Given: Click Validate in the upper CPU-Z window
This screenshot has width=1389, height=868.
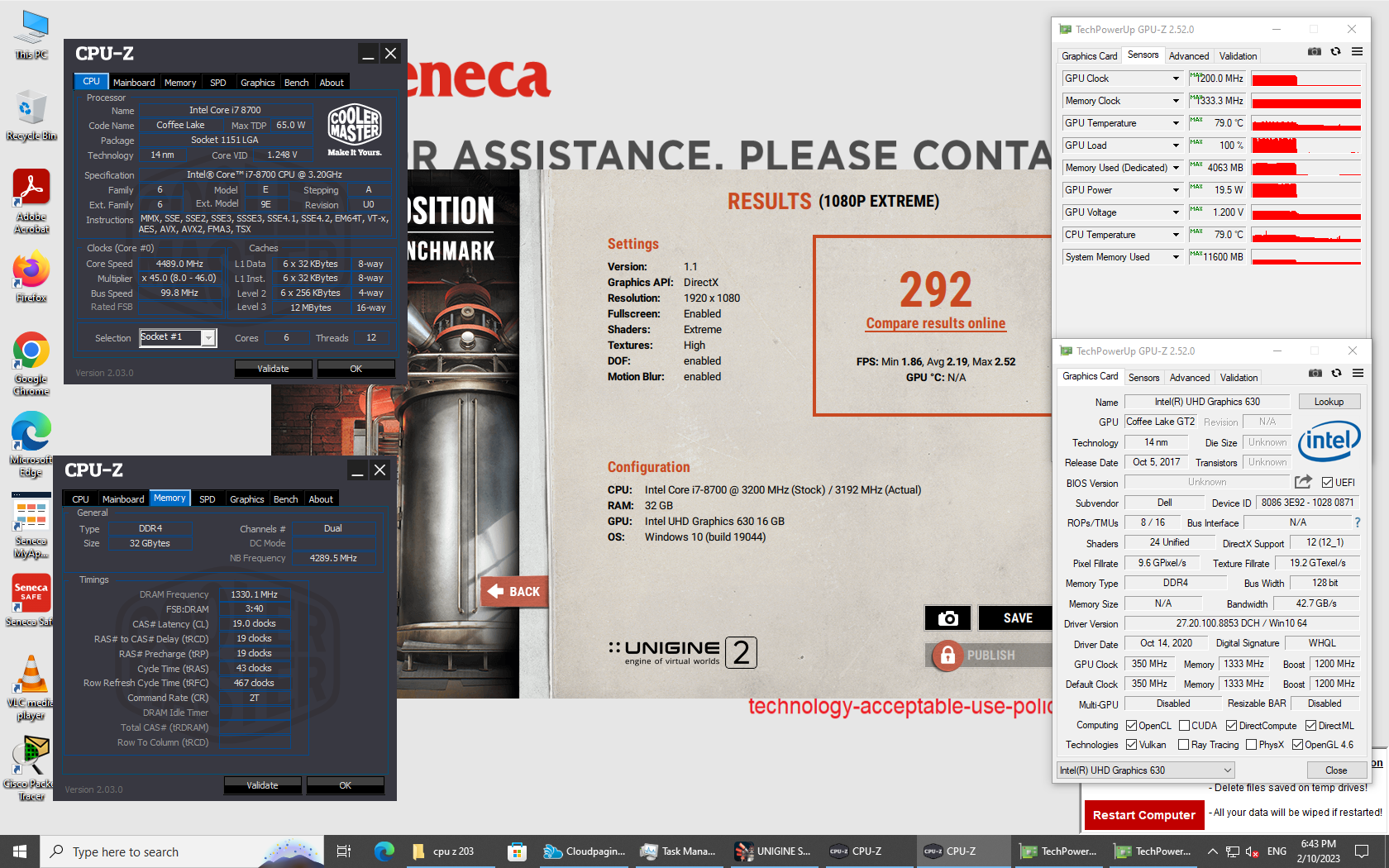Looking at the screenshot, I should tap(273, 369).
